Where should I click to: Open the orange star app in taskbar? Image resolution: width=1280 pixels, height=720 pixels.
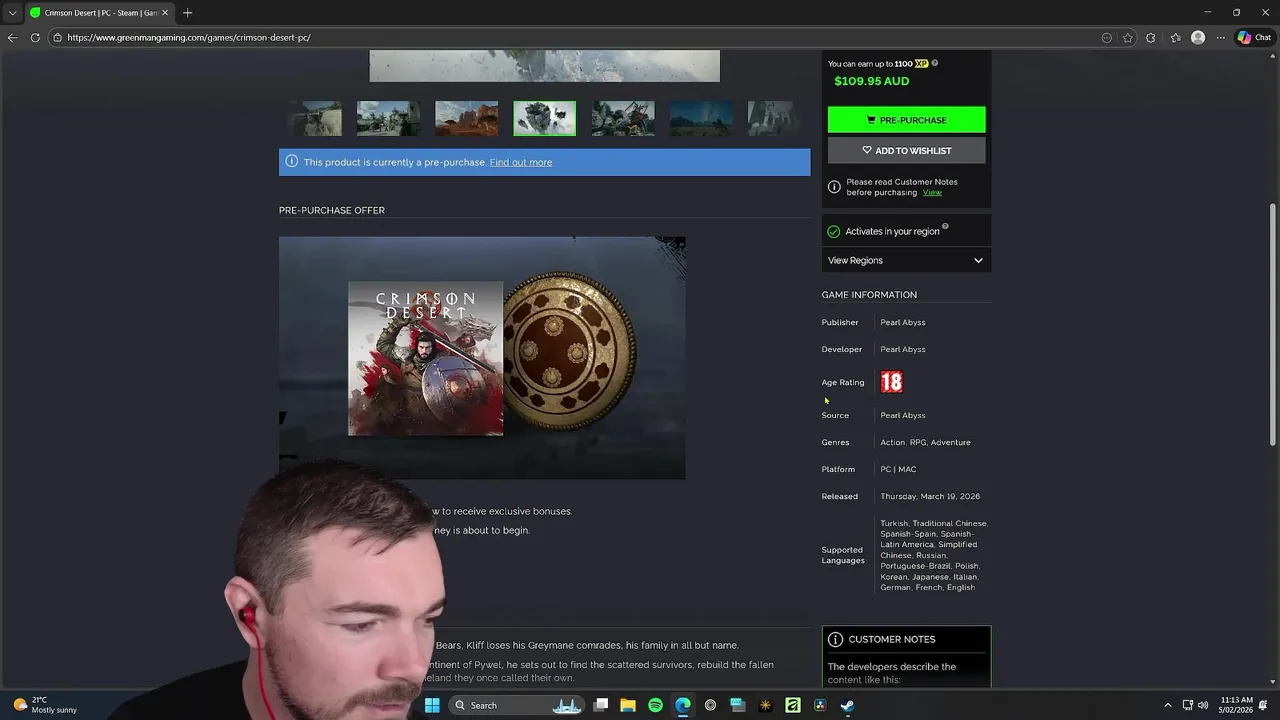click(765, 705)
